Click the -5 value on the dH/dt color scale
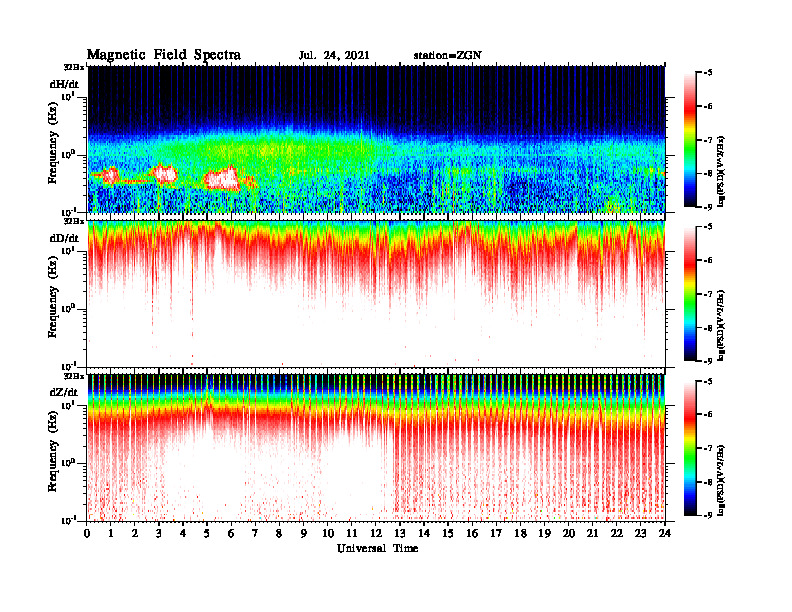The height and width of the screenshot is (612, 792). (x=706, y=73)
